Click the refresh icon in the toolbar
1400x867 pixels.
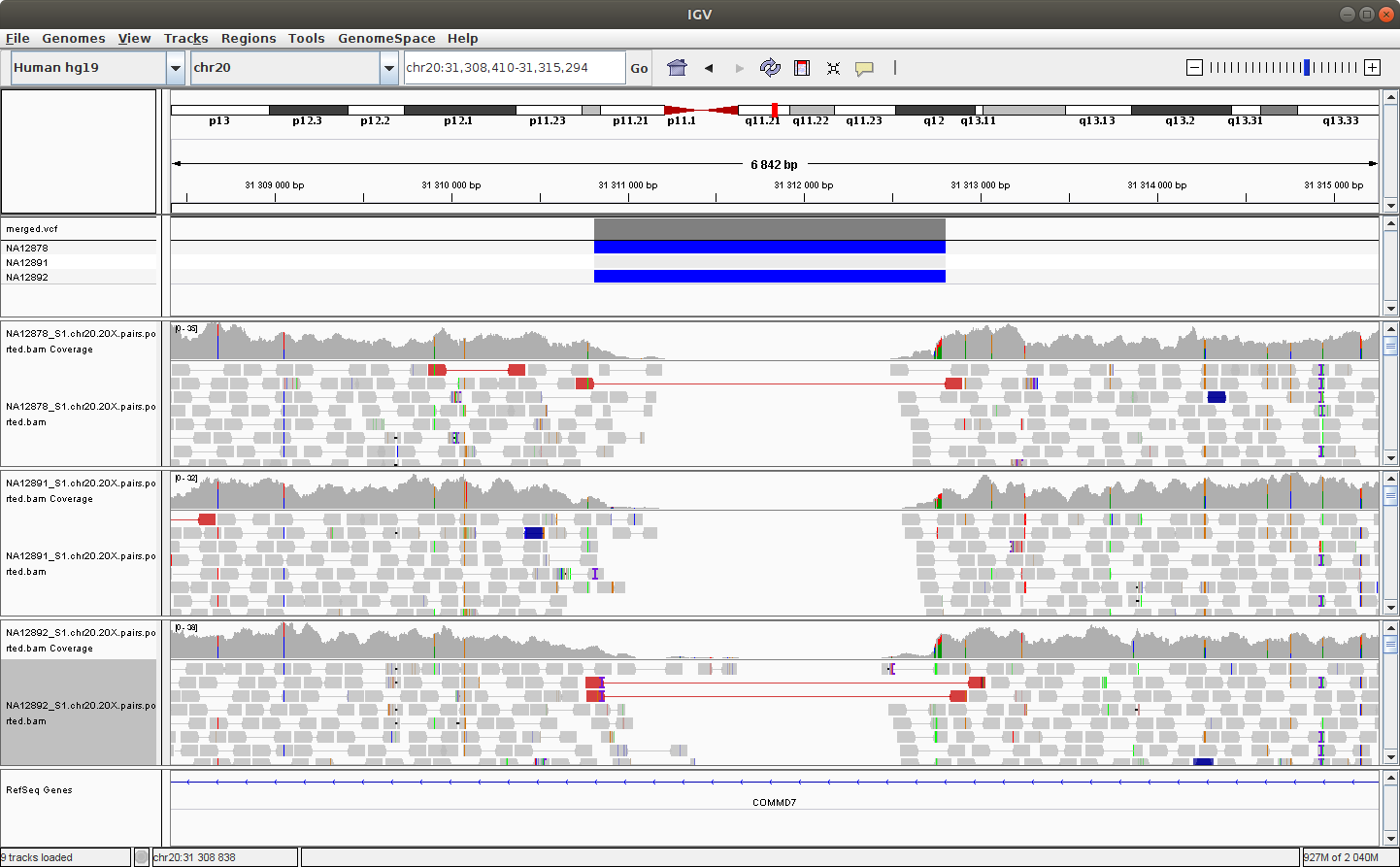coord(770,68)
